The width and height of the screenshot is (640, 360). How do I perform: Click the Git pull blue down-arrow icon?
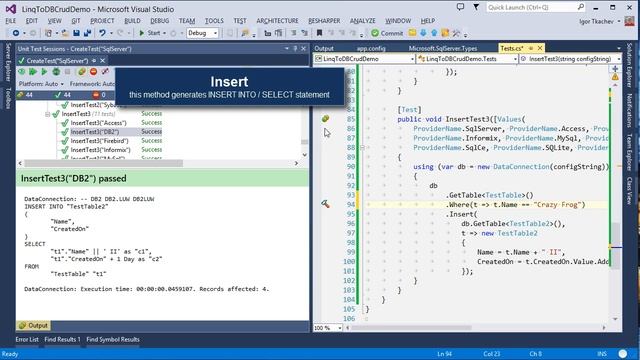(x=423, y=33)
